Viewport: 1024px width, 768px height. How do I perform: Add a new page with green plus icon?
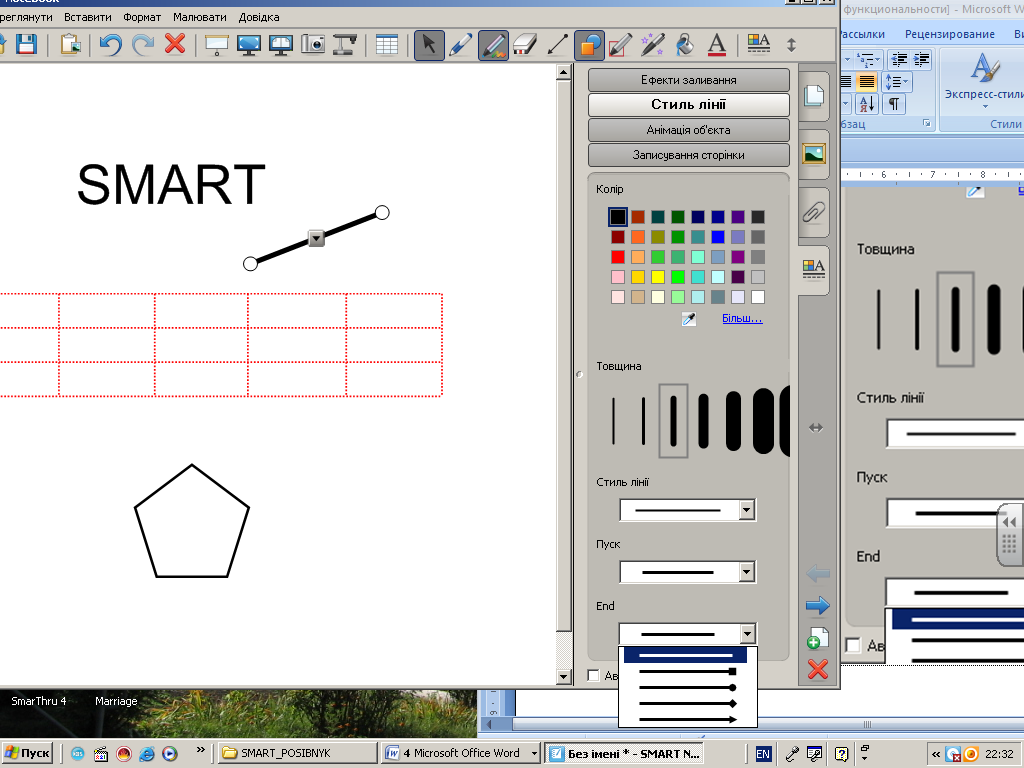point(818,638)
